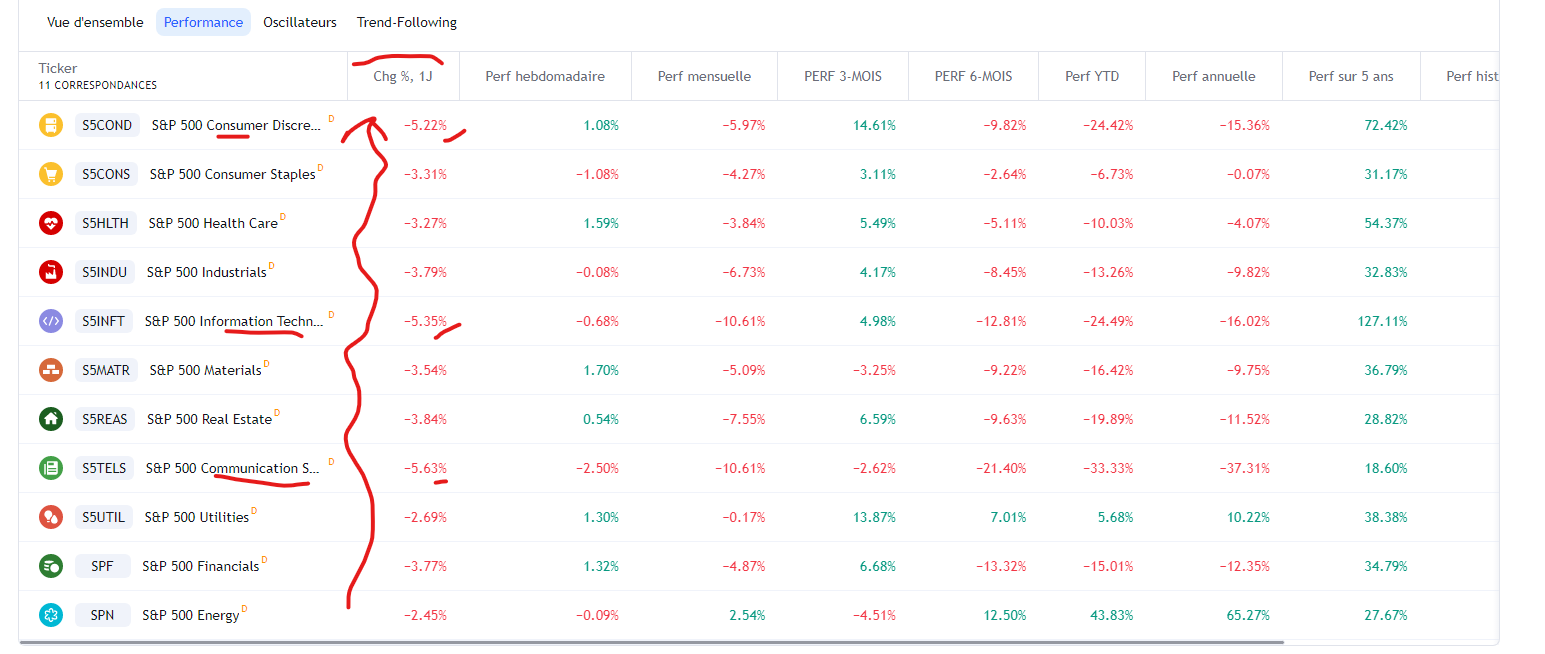Click the Information Technology code icon

point(50,321)
